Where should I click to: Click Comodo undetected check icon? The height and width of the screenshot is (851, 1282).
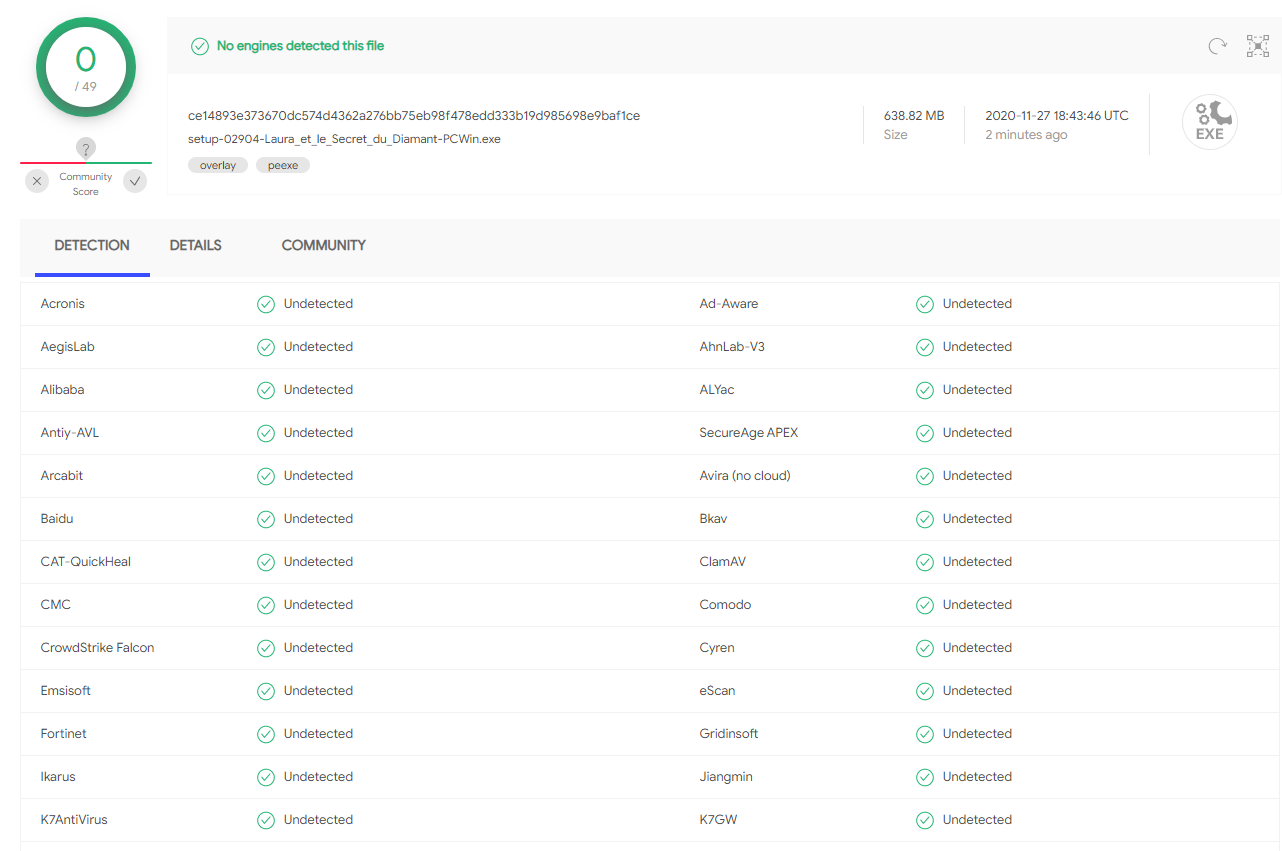(x=925, y=605)
